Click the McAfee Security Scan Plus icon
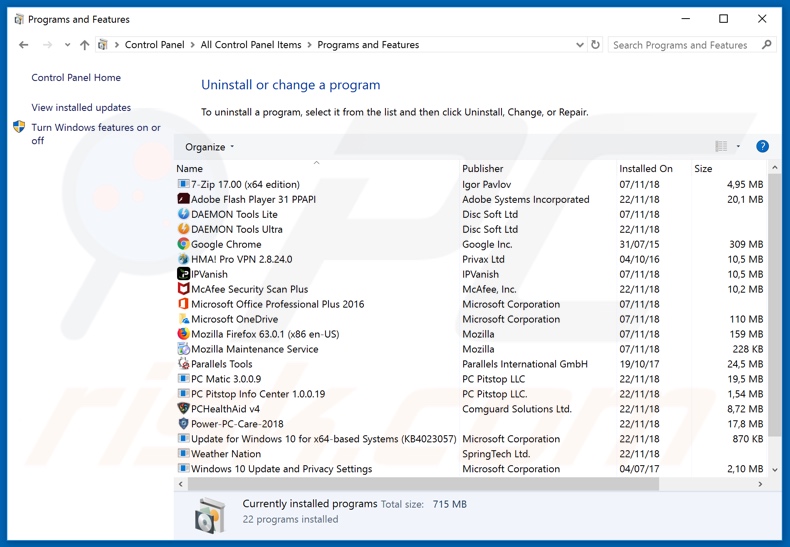790x547 pixels. tap(183, 289)
